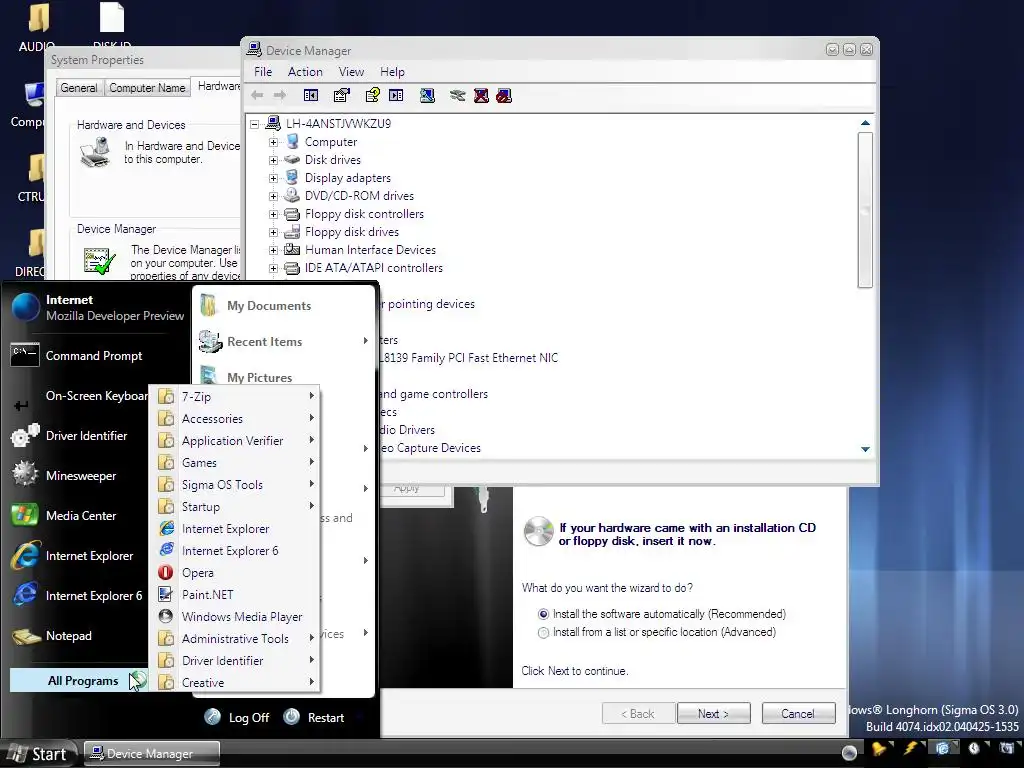Open the Help menu in Device Manager

[x=392, y=72]
